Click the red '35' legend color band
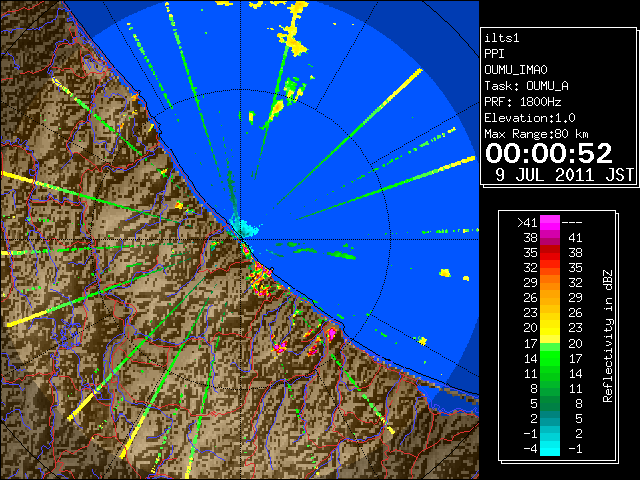Screen dimensions: 640x480 (550, 253)
